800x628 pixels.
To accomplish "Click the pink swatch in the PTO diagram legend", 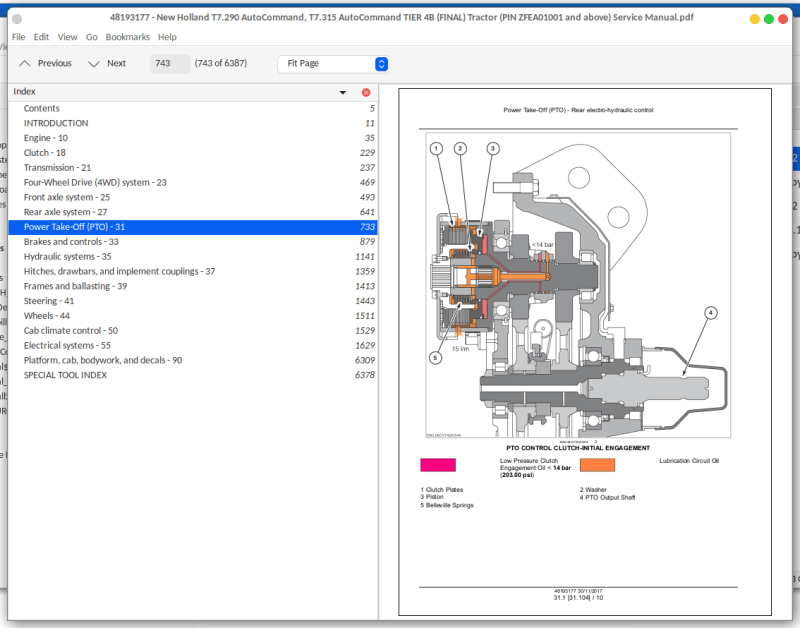I will pos(438,464).
